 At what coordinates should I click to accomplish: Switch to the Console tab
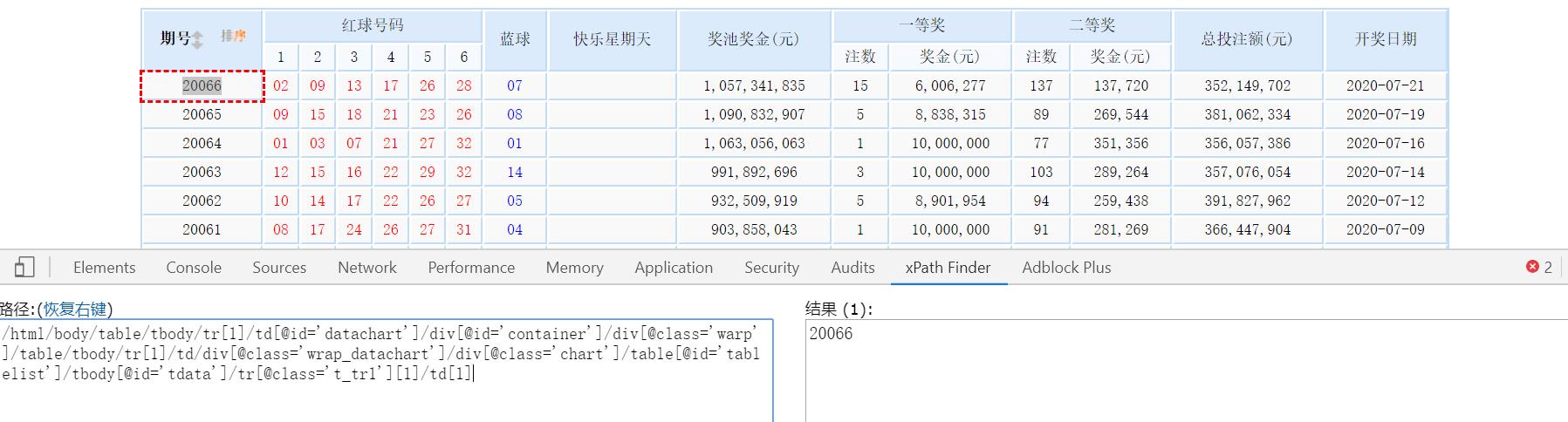[194, 268]
